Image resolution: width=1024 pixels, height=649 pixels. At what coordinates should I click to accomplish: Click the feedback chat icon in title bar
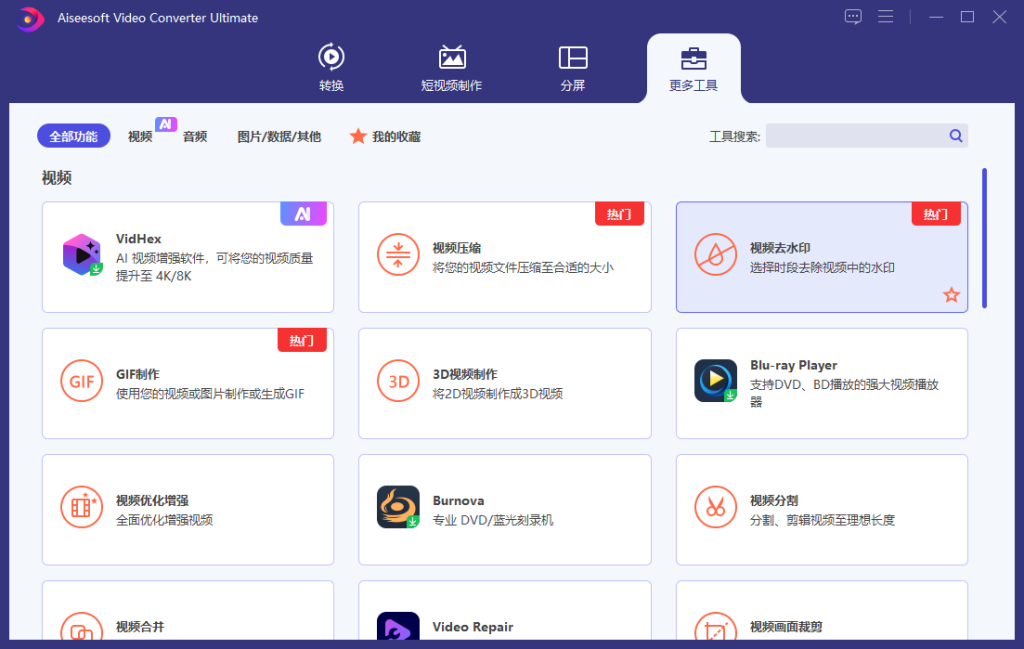[x=853, y=17]
